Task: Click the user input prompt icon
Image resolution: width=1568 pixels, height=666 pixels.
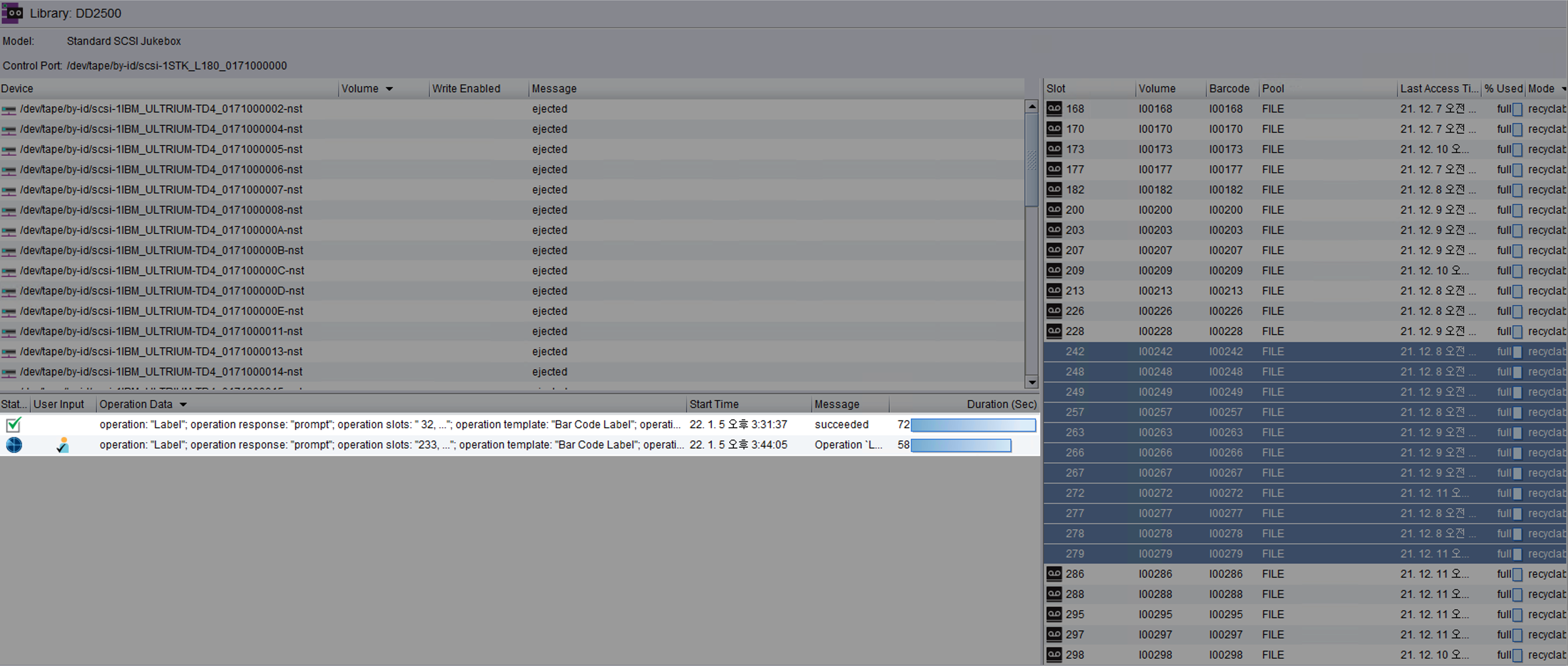Action: pos(62,444)
